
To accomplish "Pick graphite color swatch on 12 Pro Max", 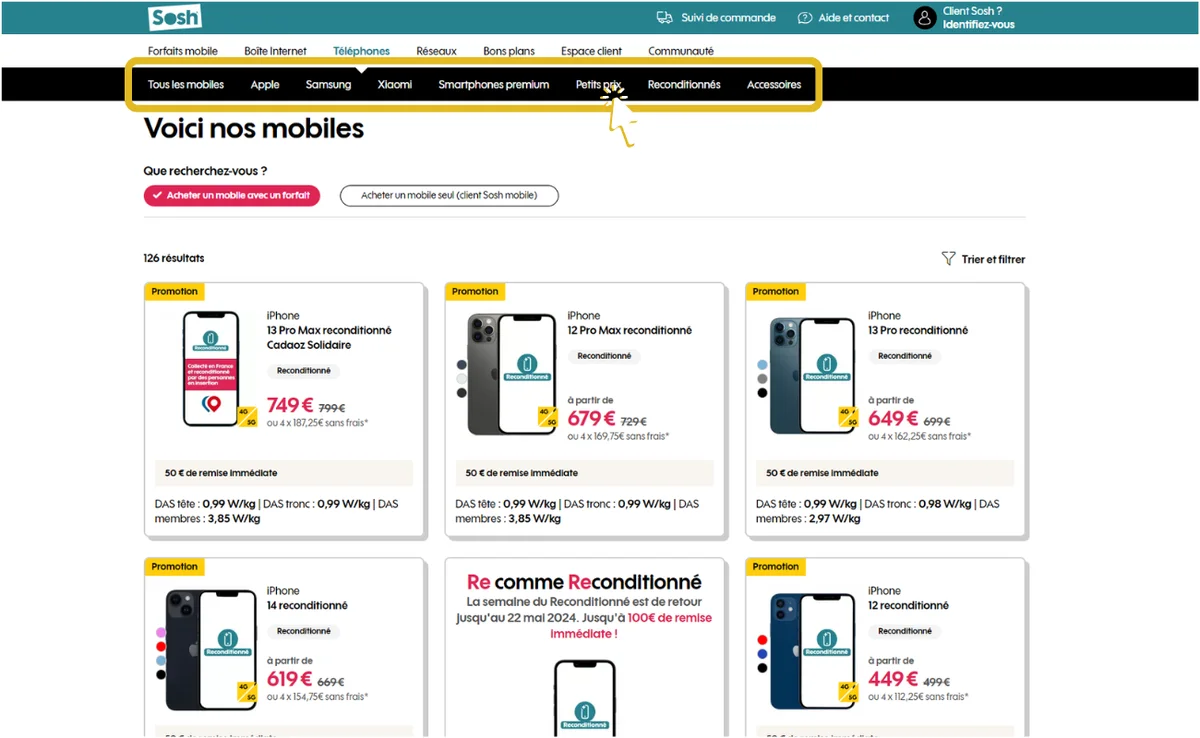I will (461, 393).
